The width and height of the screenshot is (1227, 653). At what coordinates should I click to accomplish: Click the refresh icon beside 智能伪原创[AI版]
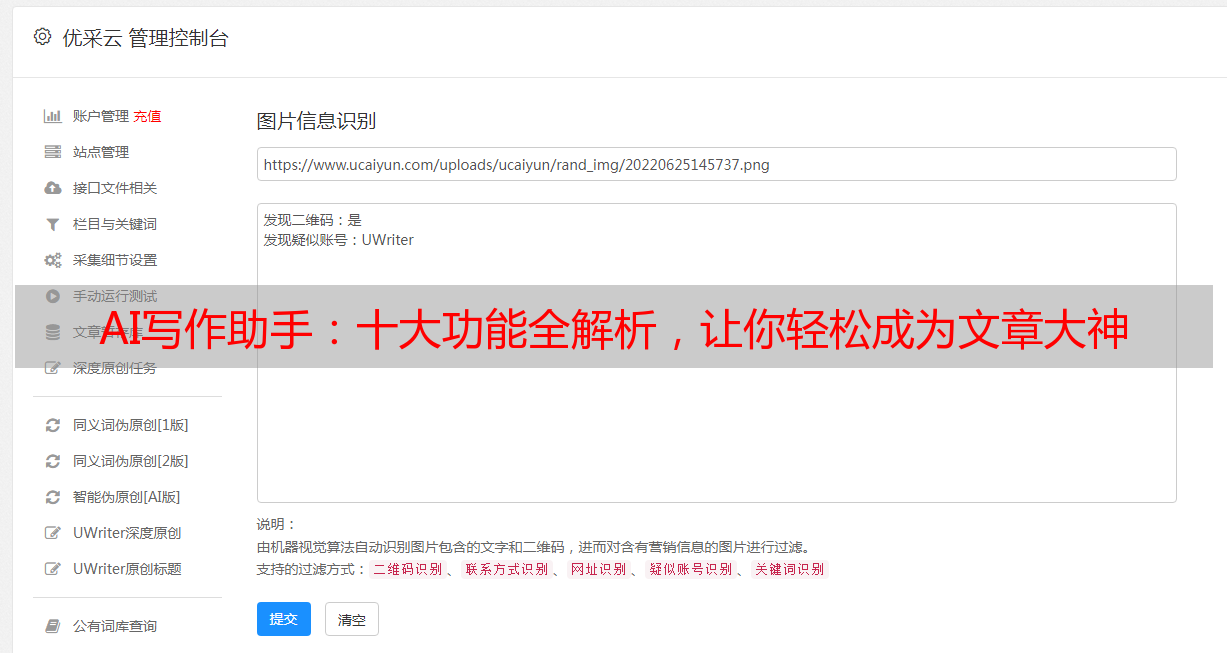53,497
